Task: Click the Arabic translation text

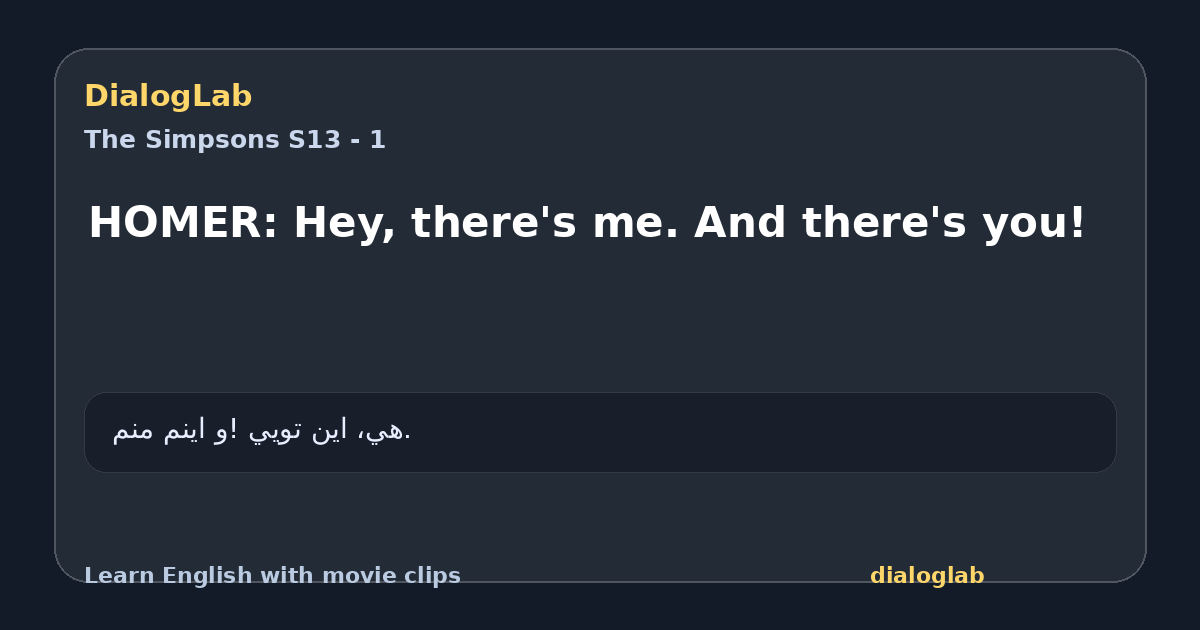Action: tap(262, 431)
